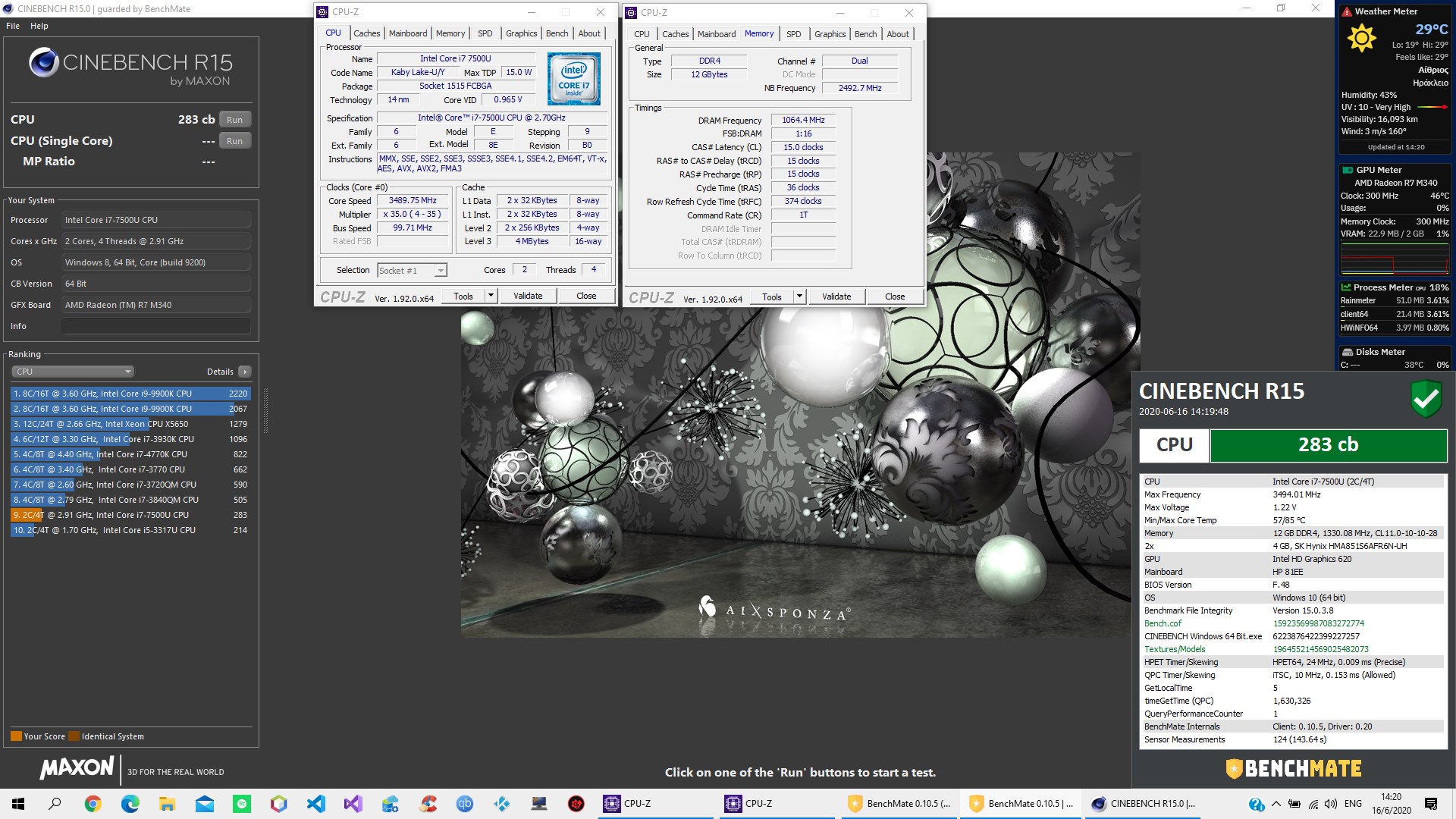Open the Action Center notifications icon
The image size is (1456, 819).
(1431, 804)
